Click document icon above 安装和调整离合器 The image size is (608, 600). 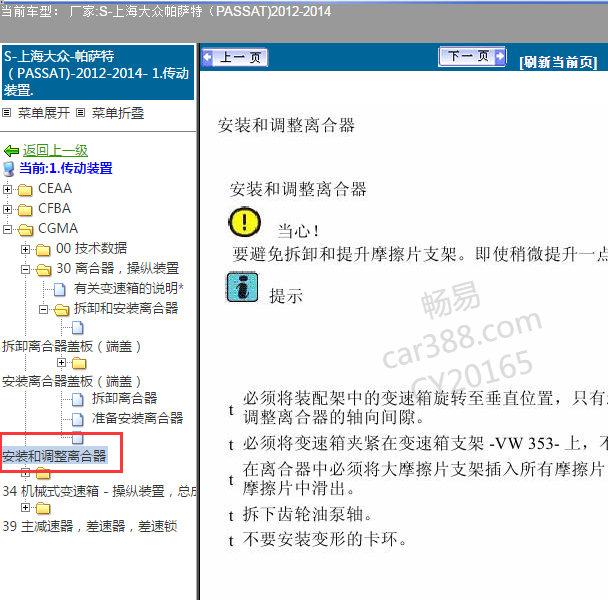pos(78,438)
